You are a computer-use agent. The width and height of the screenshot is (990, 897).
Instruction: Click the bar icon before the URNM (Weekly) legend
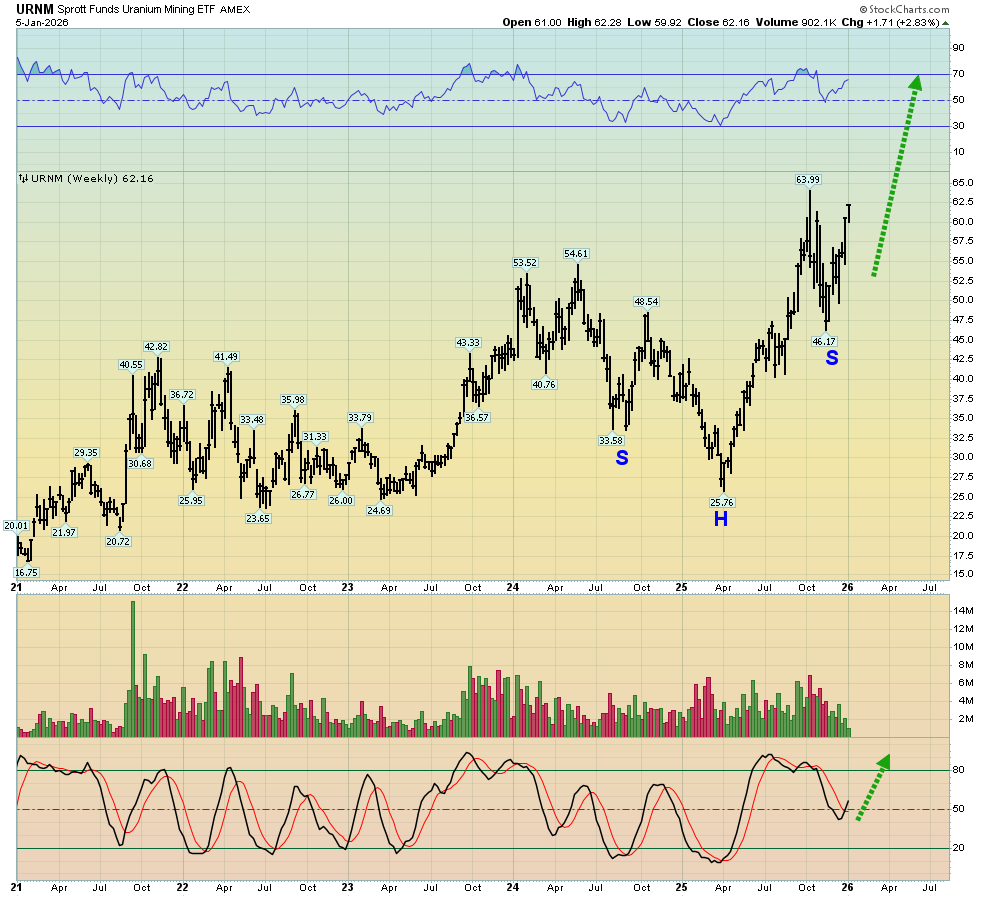point(24,178)
